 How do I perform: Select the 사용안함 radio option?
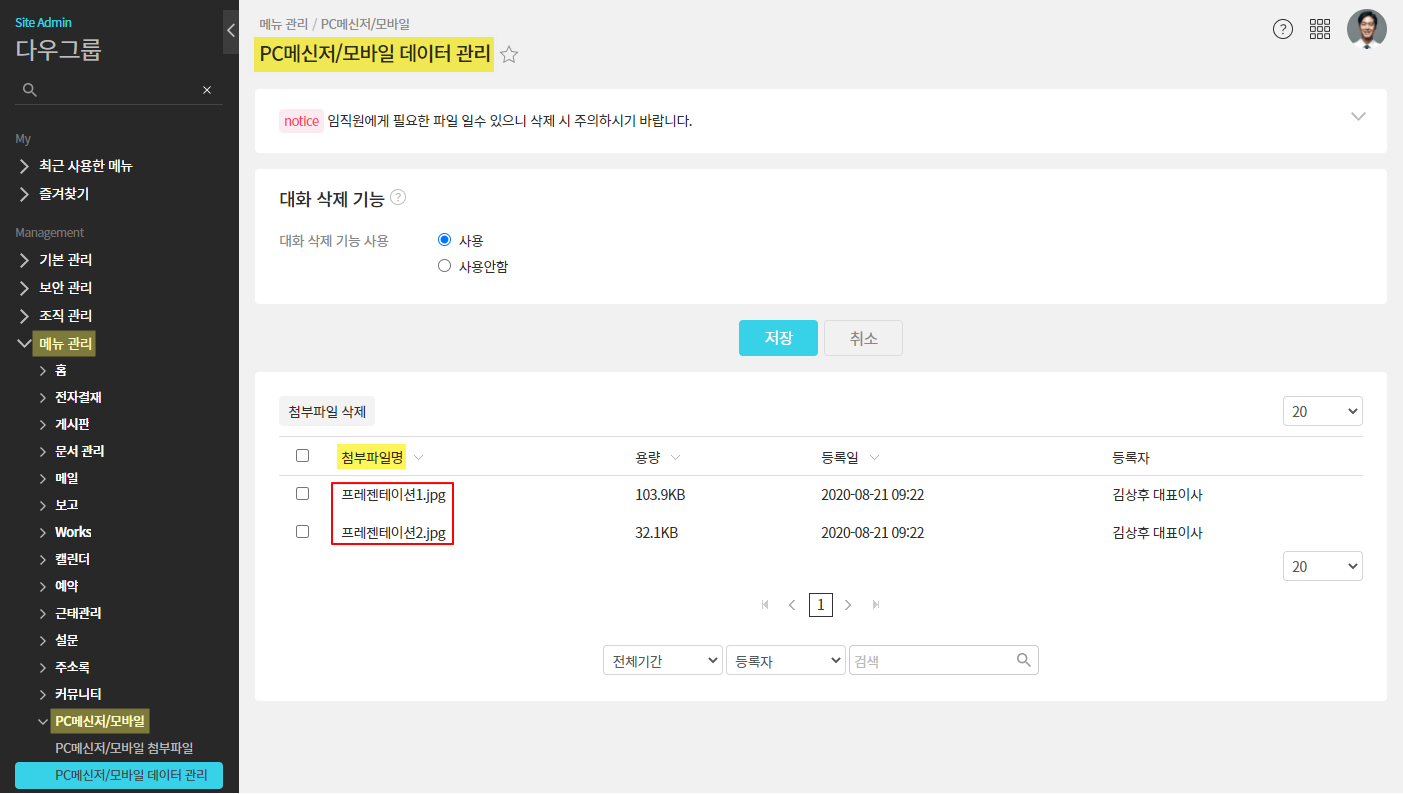tap(445, 266)
